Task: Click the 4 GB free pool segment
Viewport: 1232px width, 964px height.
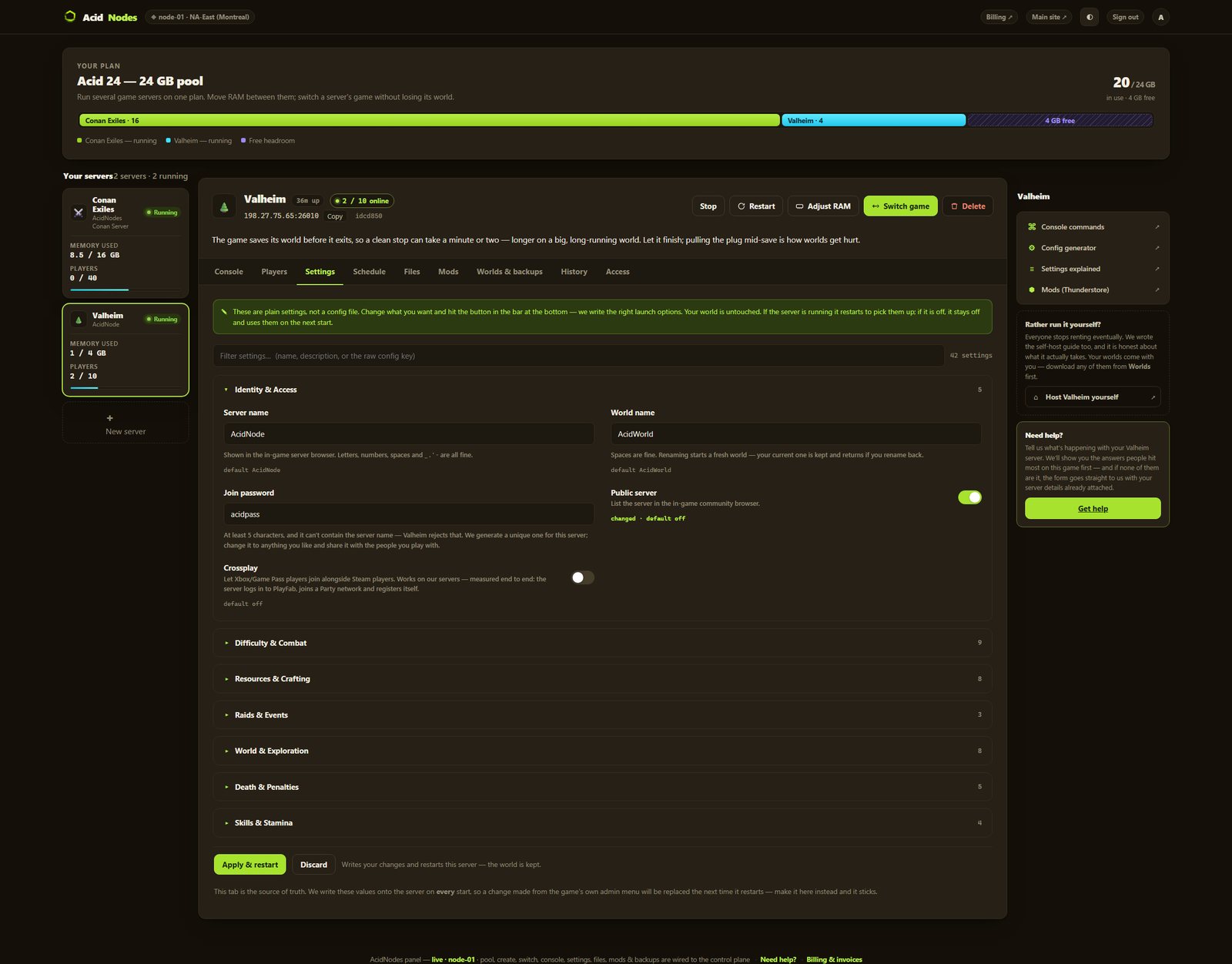Action: 1060,120
